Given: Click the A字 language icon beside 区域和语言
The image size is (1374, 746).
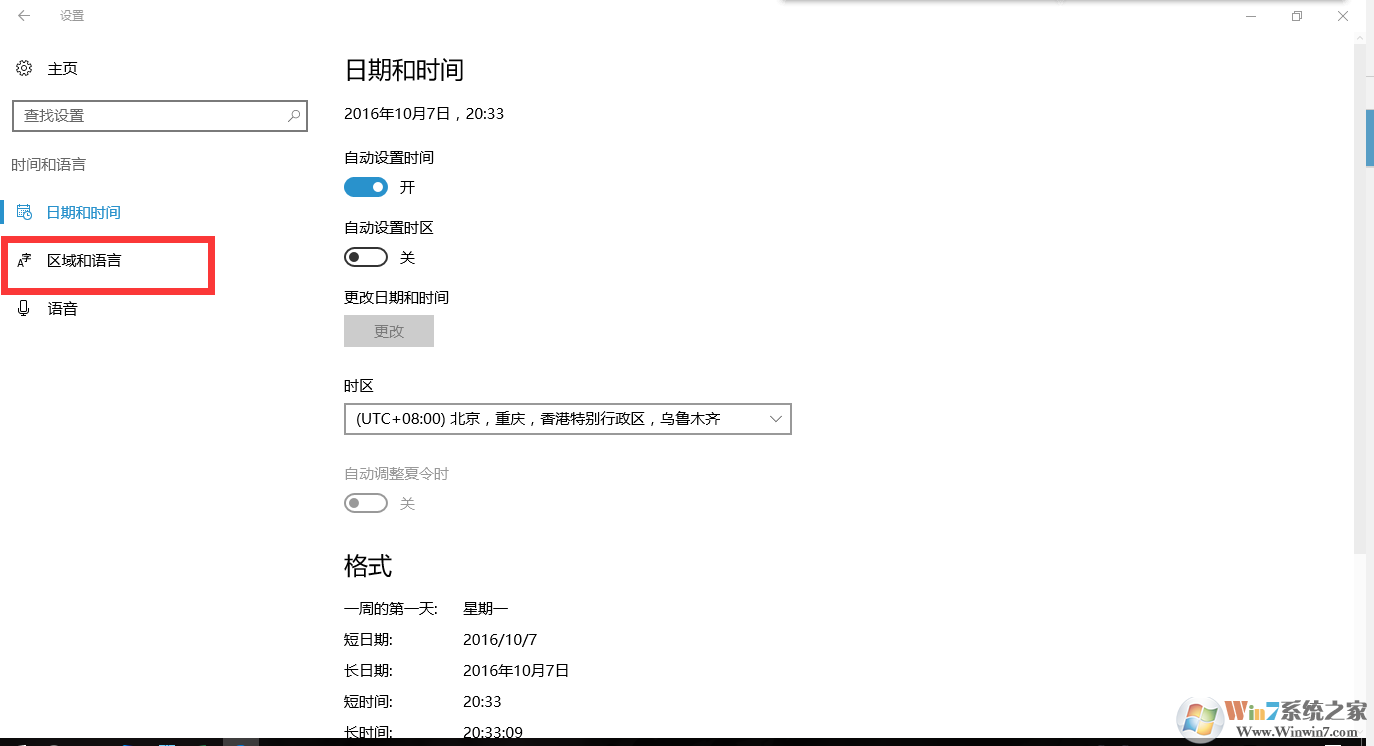Looking at the screenshot, I should point(23,260).
